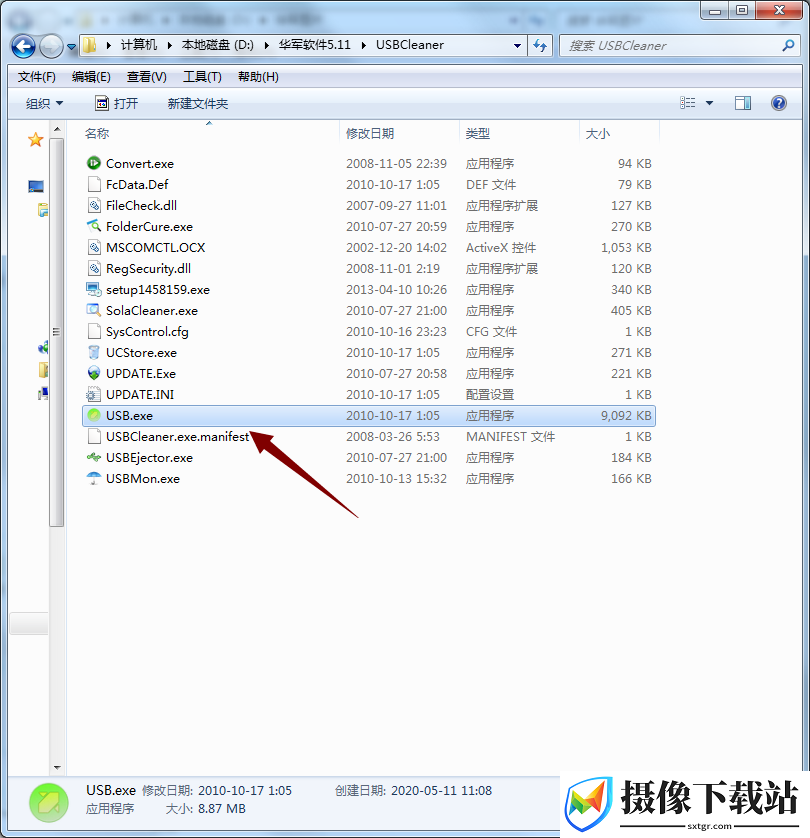Click the FileCheck.dll file icon

point(94,205)
